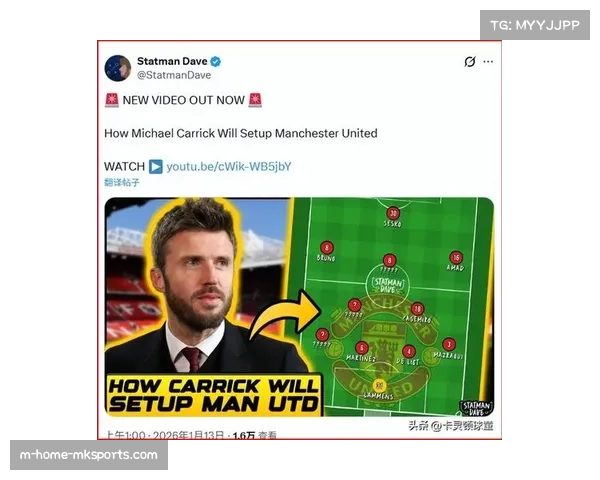Open the three-dot more options menu
This screenshot has width=600, height=480.
pyautogui.click(x=488, y=62)
